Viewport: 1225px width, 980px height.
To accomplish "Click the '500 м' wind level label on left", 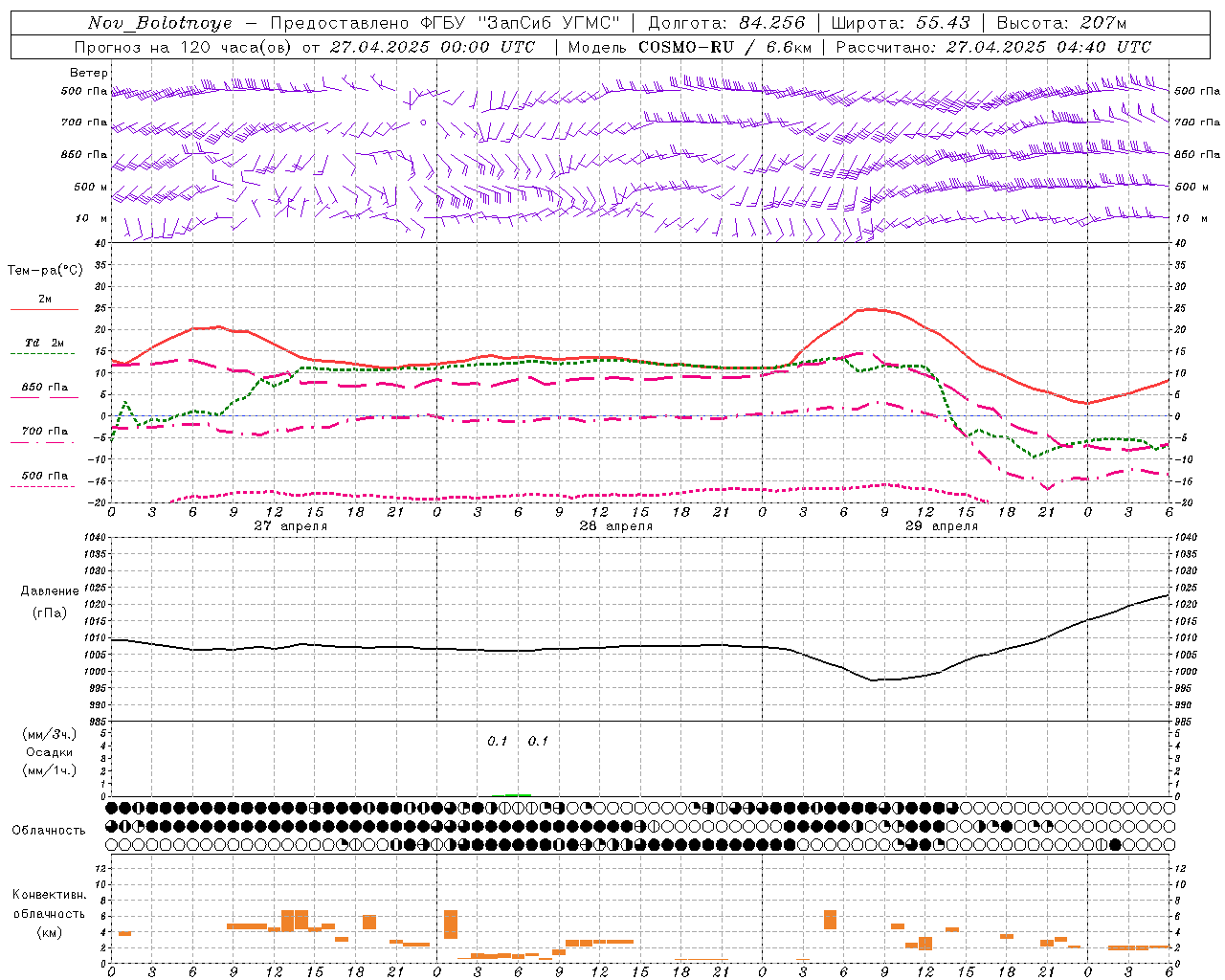I will (91, 187).
